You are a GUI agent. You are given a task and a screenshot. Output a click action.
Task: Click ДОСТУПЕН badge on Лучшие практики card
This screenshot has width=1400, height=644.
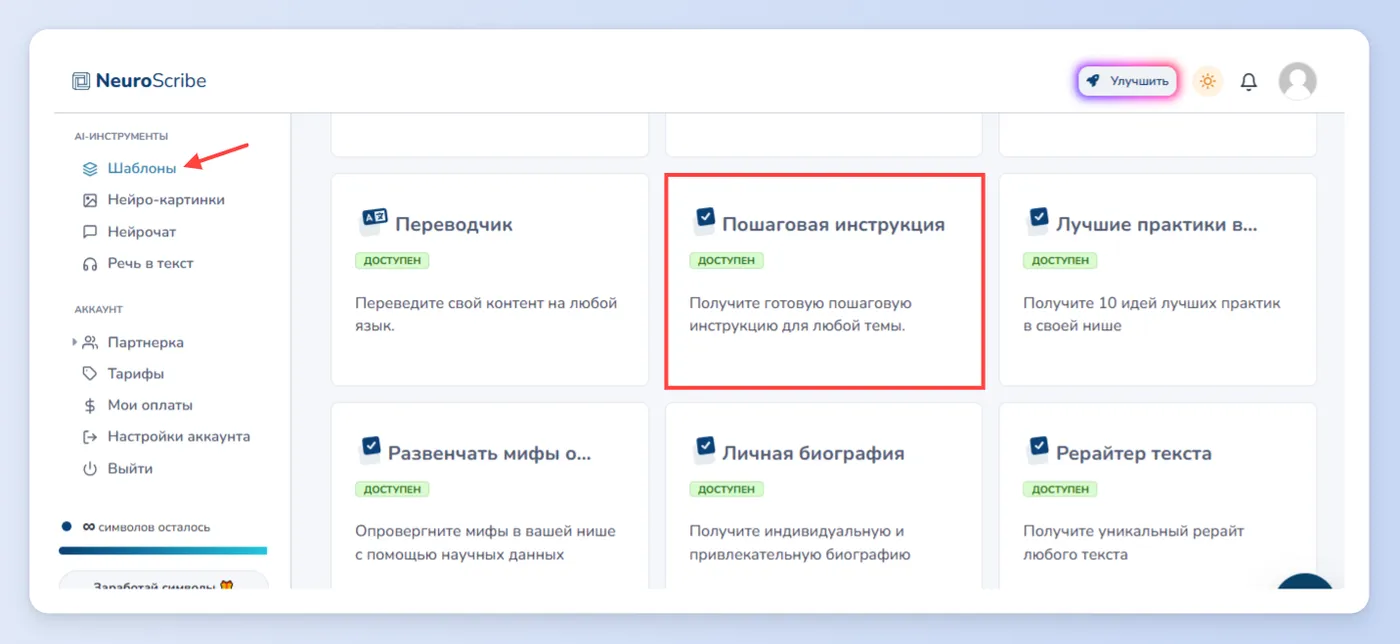[x=1060, y=261]
